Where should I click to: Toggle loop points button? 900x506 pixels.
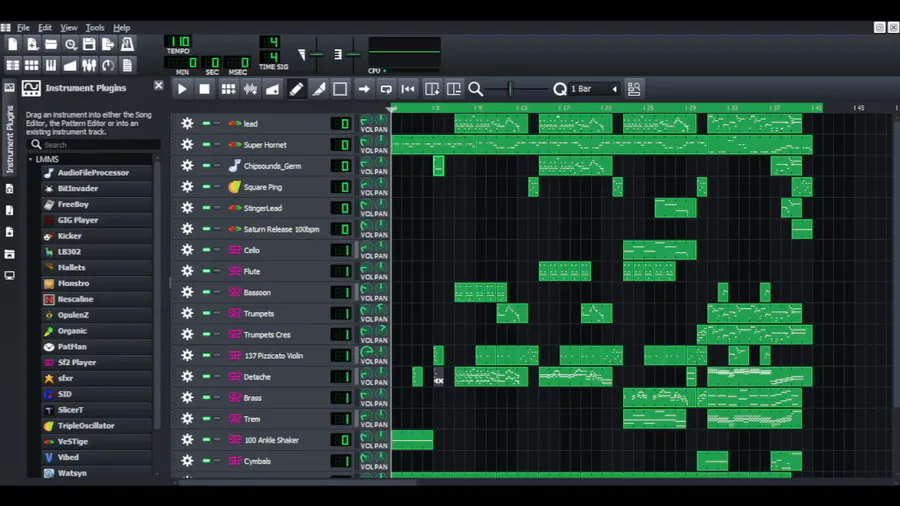386,89
